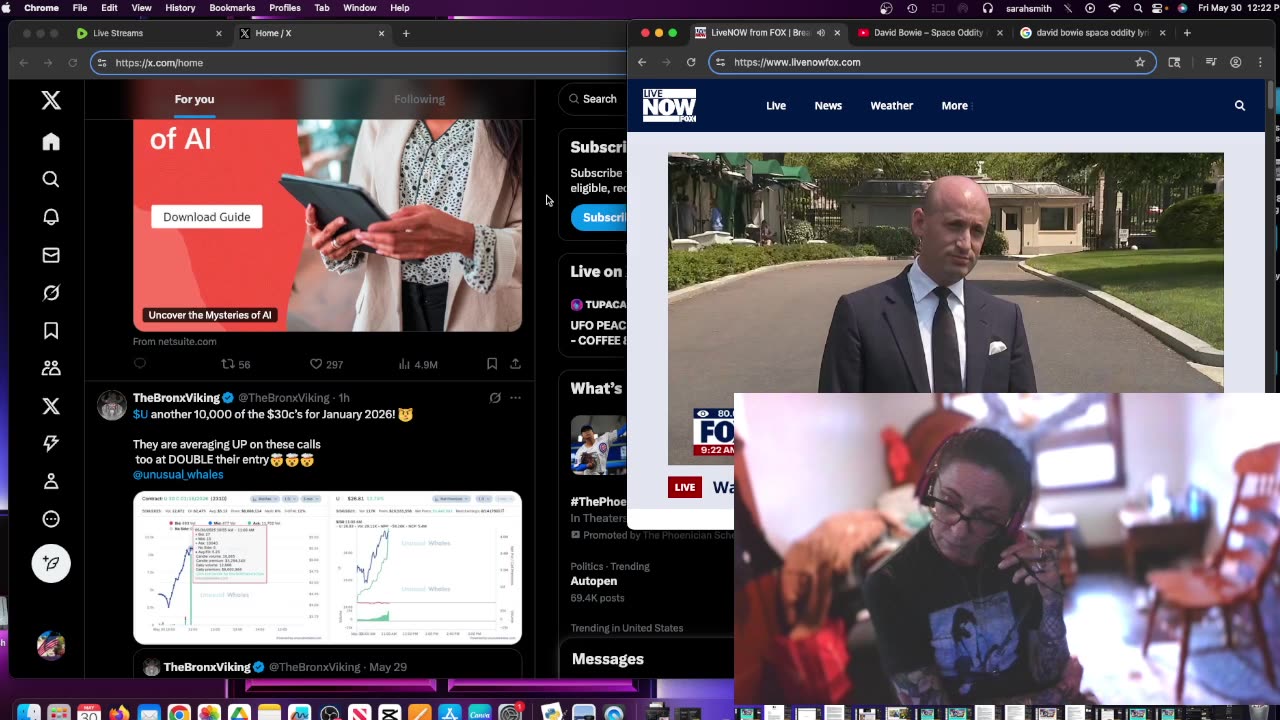Screen dimensions: 1280x720
Task: Open X Communities people icon
Action: coord(51,368)
